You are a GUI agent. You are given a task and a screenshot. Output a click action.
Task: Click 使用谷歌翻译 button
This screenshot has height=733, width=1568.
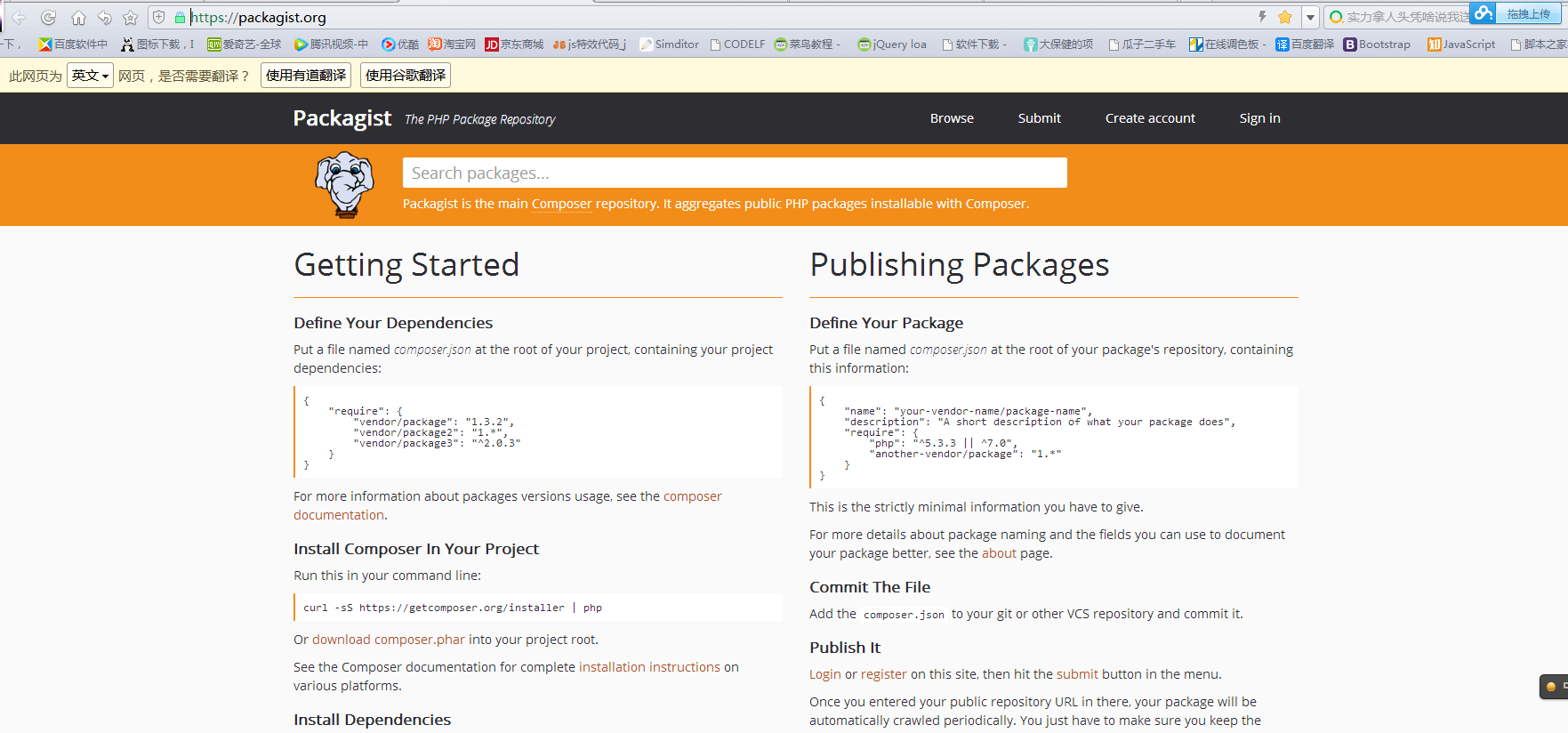(x=406, y=76)
